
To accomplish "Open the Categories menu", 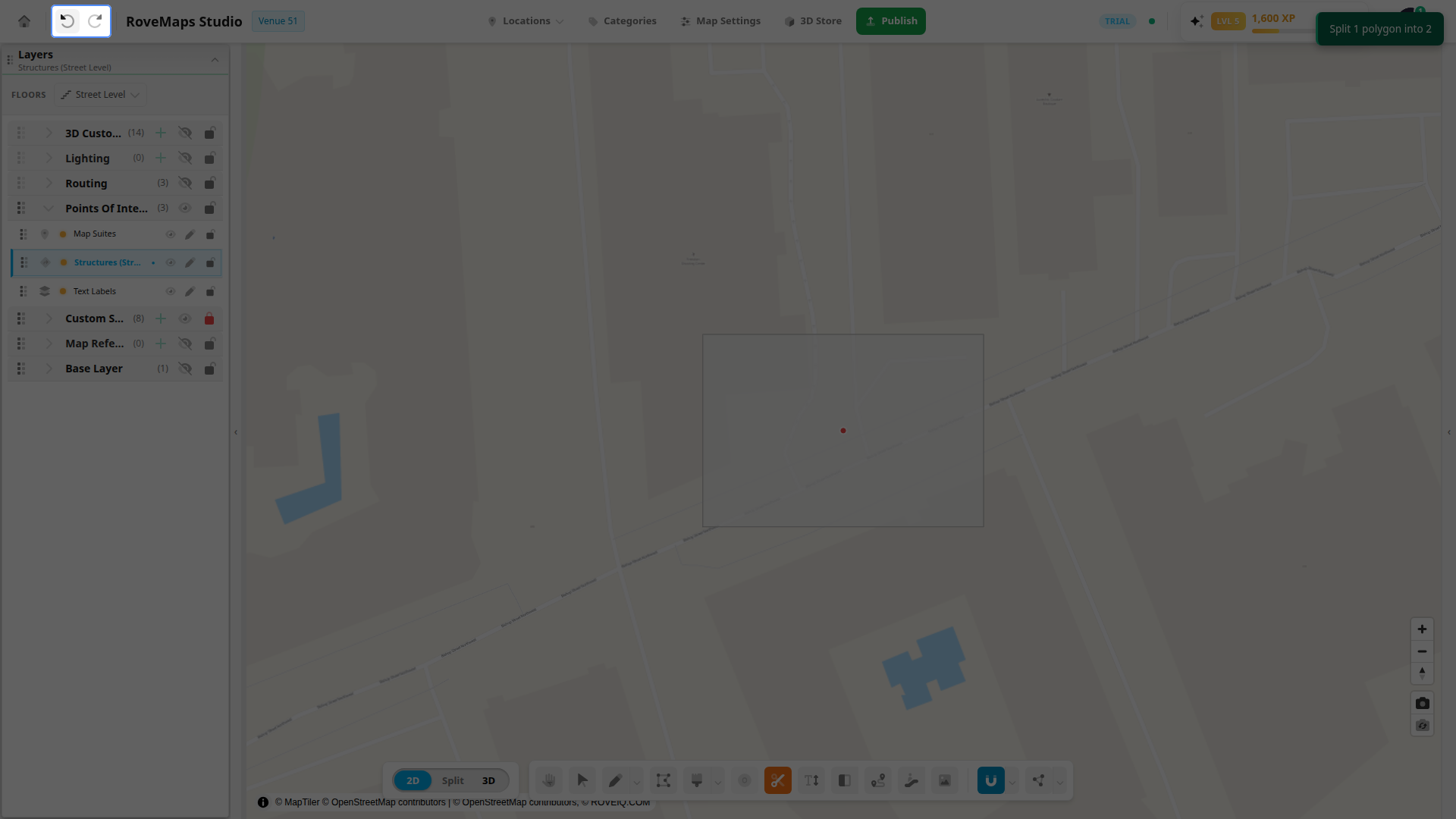I will 623,21.
